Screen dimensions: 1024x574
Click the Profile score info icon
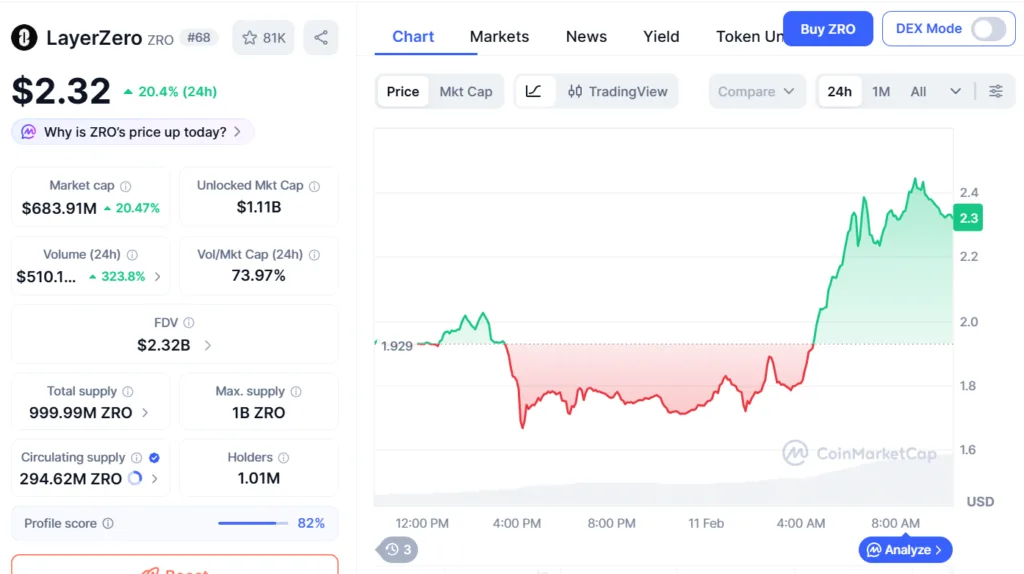(x=108, y=523)
